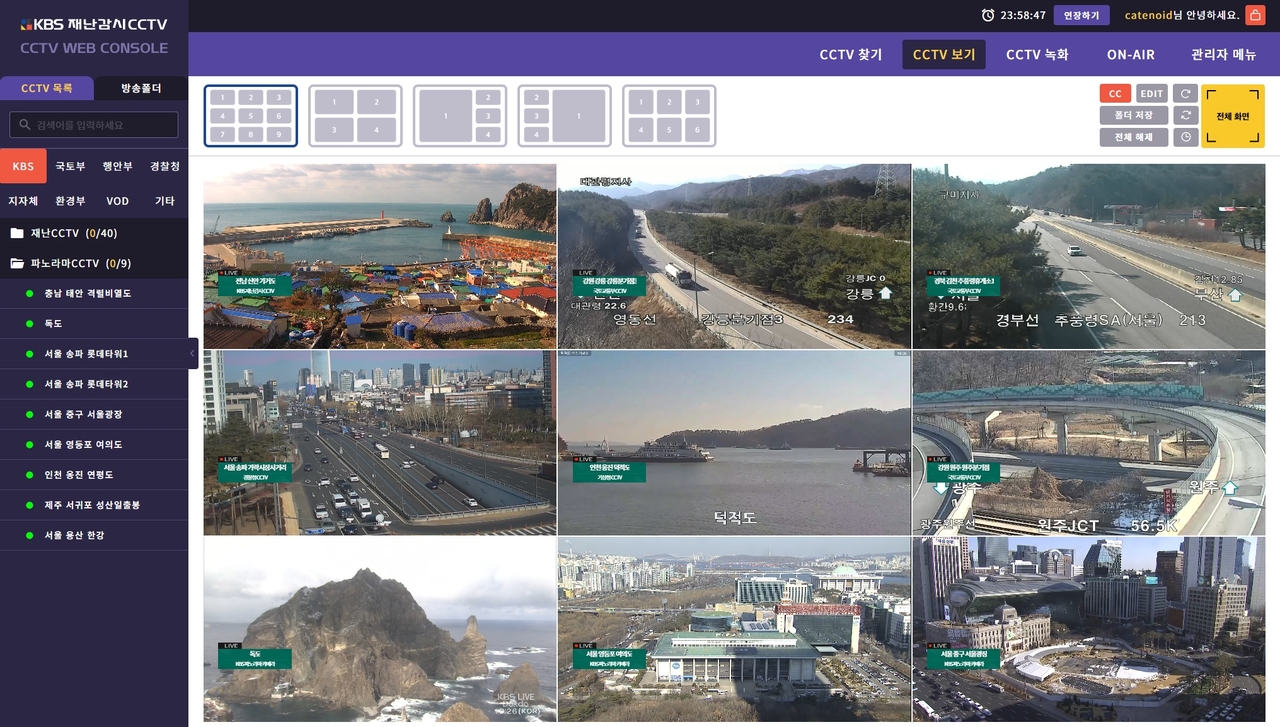Screen dimensions: 1280x727
Task: Switch to the 방송폴더 tab
Action: point(141,88)
